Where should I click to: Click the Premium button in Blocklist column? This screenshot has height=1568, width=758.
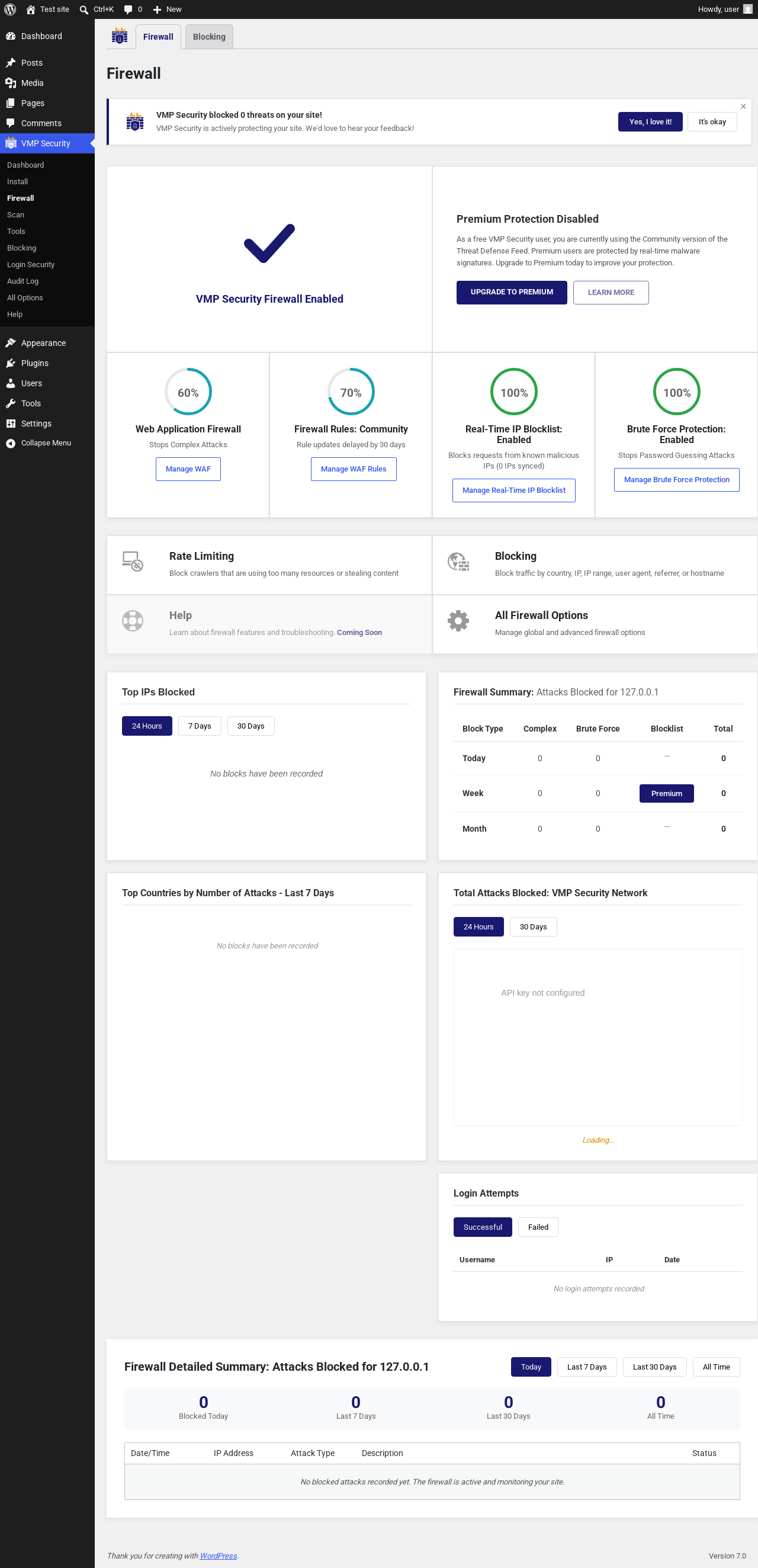coord(667,793)
